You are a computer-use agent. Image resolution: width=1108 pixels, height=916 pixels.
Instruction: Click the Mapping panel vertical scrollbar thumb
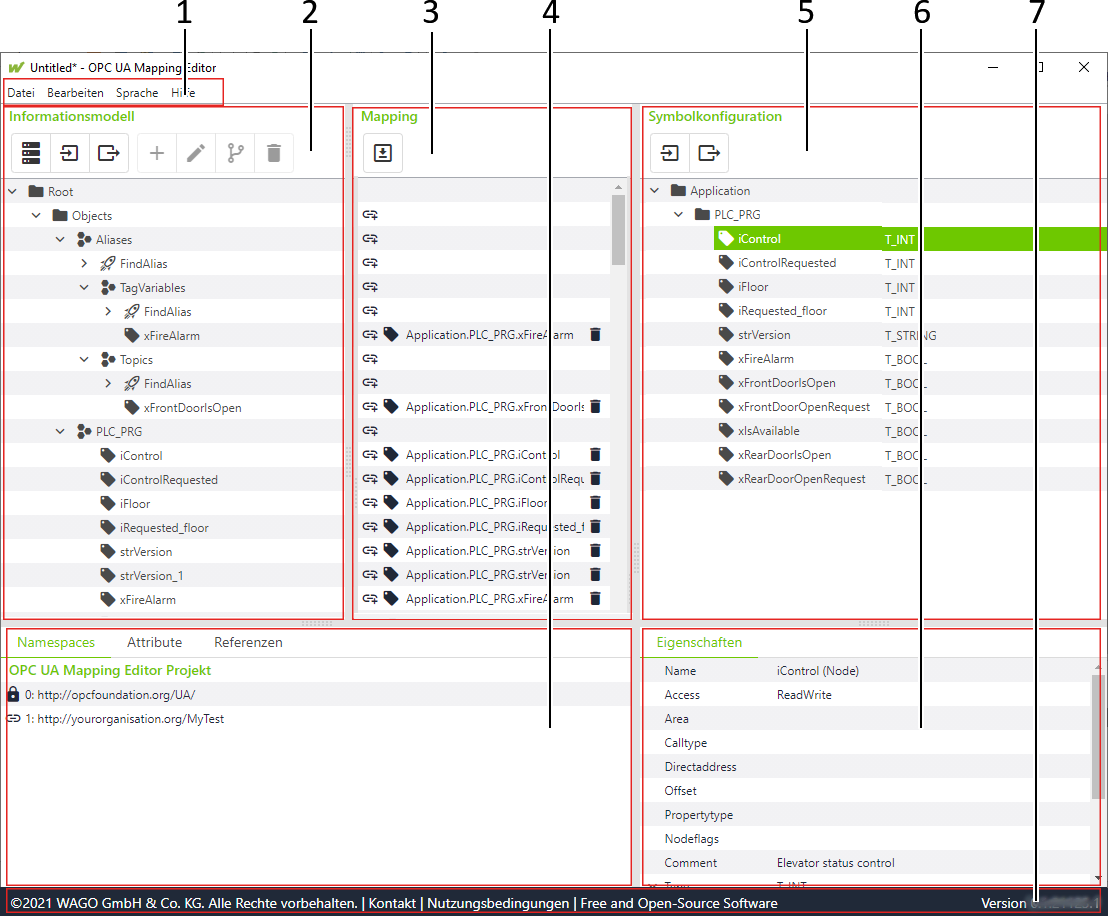(618, 230)
